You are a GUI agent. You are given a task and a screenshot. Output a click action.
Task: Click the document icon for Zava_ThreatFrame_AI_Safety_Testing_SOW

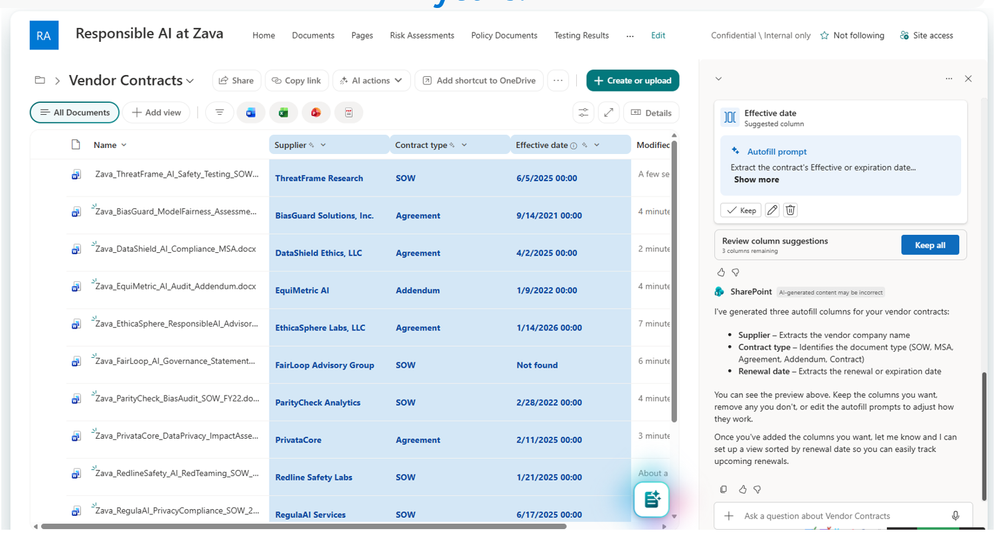tap(76, 174)
